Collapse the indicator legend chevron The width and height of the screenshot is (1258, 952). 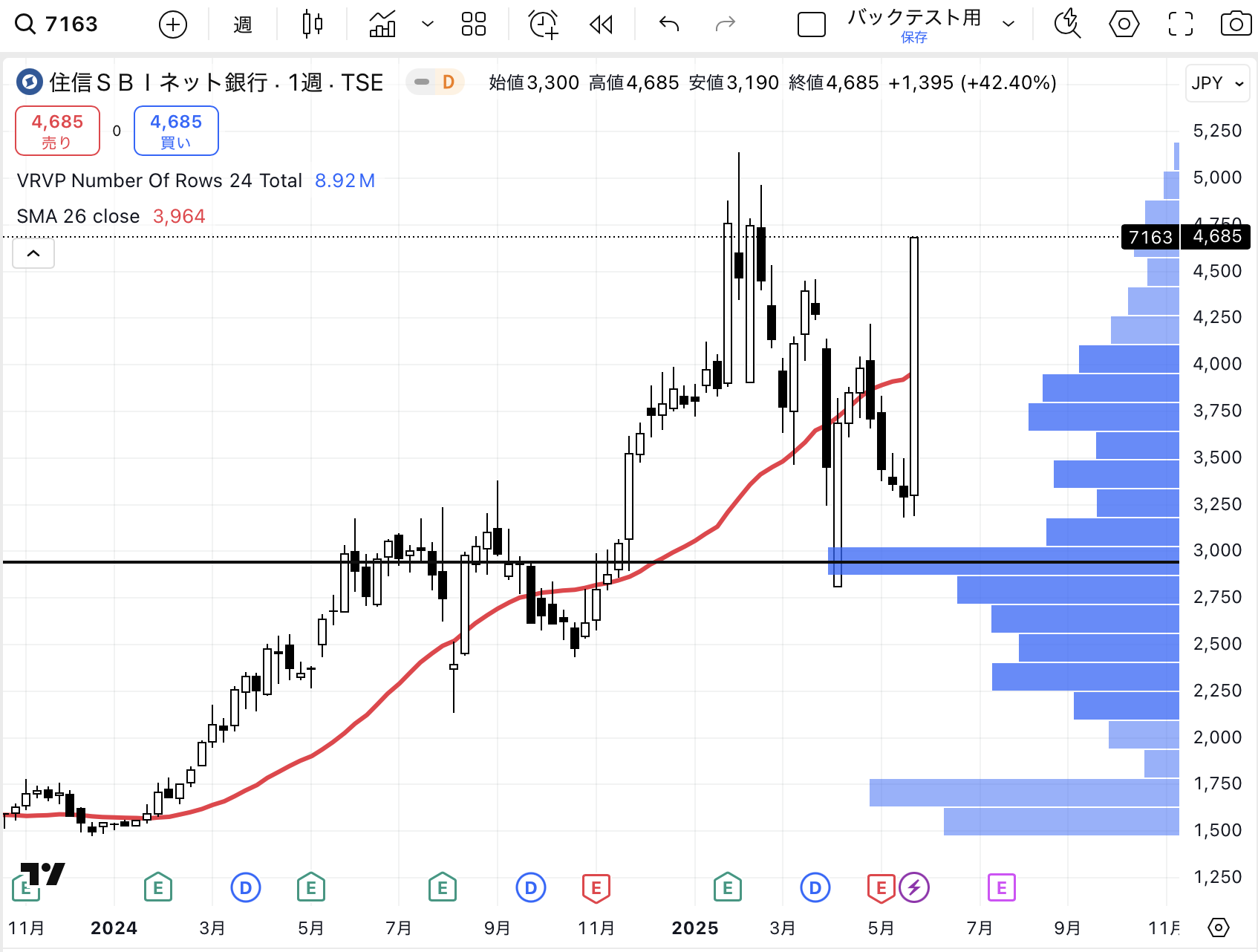point(33,253)
